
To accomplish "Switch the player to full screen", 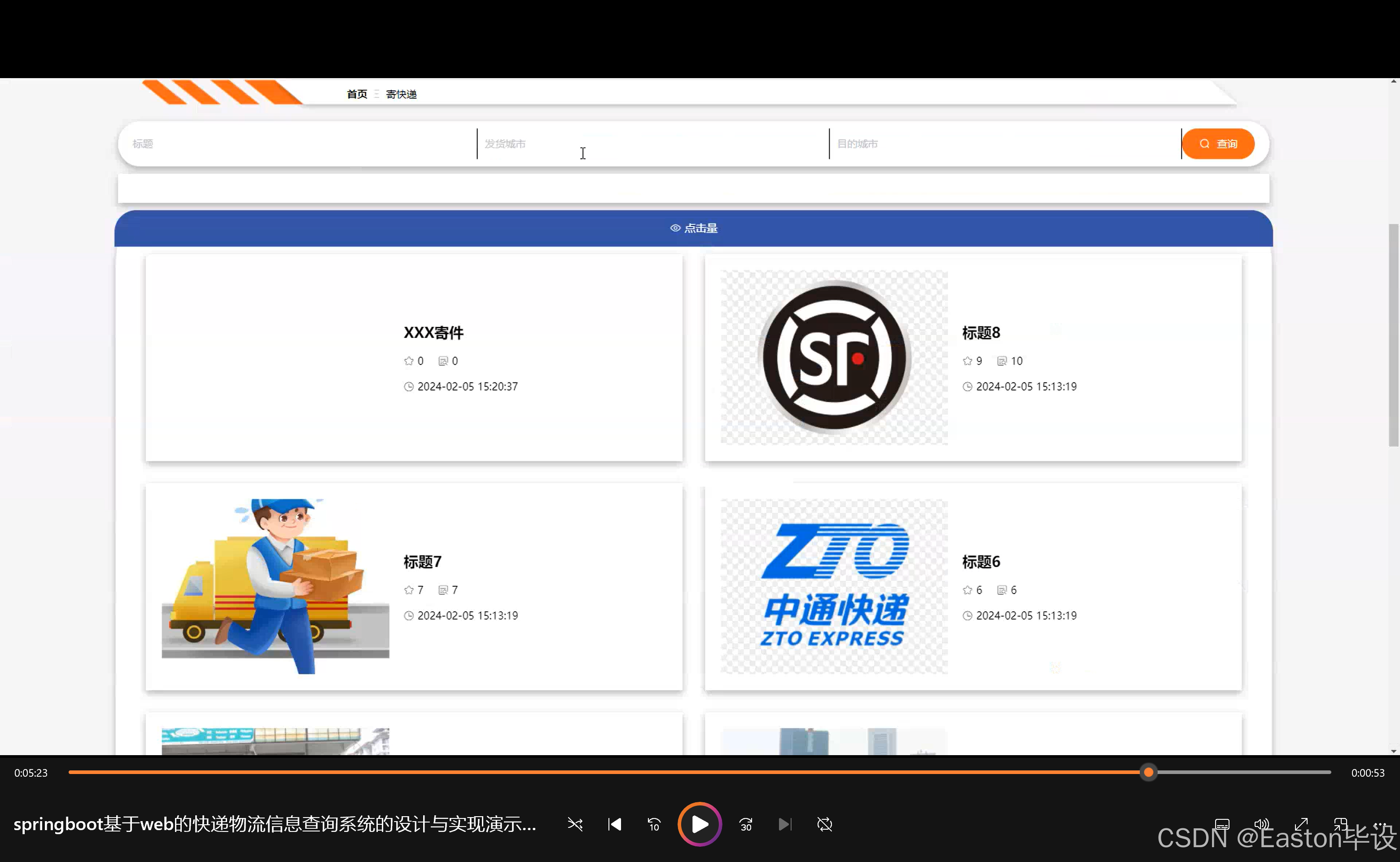I will click(x=1301, y=824).
